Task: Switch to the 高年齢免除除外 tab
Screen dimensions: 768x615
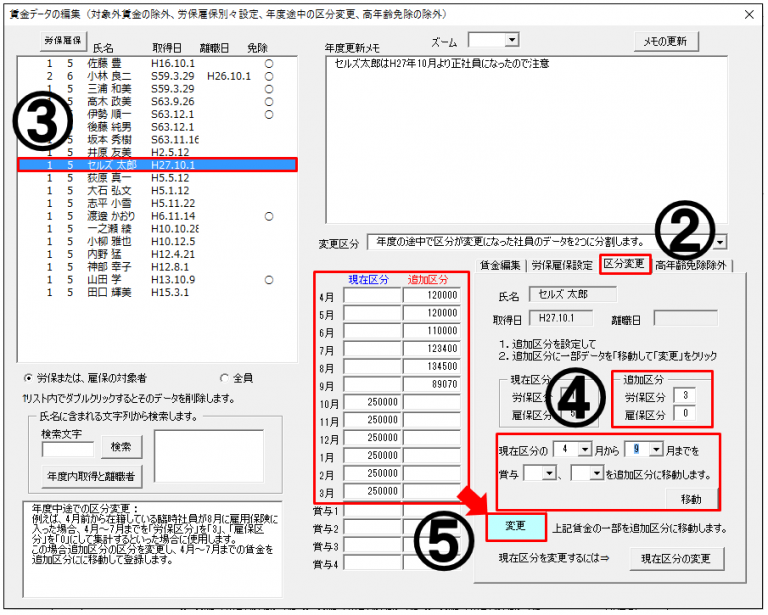Action: (x=690, y=265)
